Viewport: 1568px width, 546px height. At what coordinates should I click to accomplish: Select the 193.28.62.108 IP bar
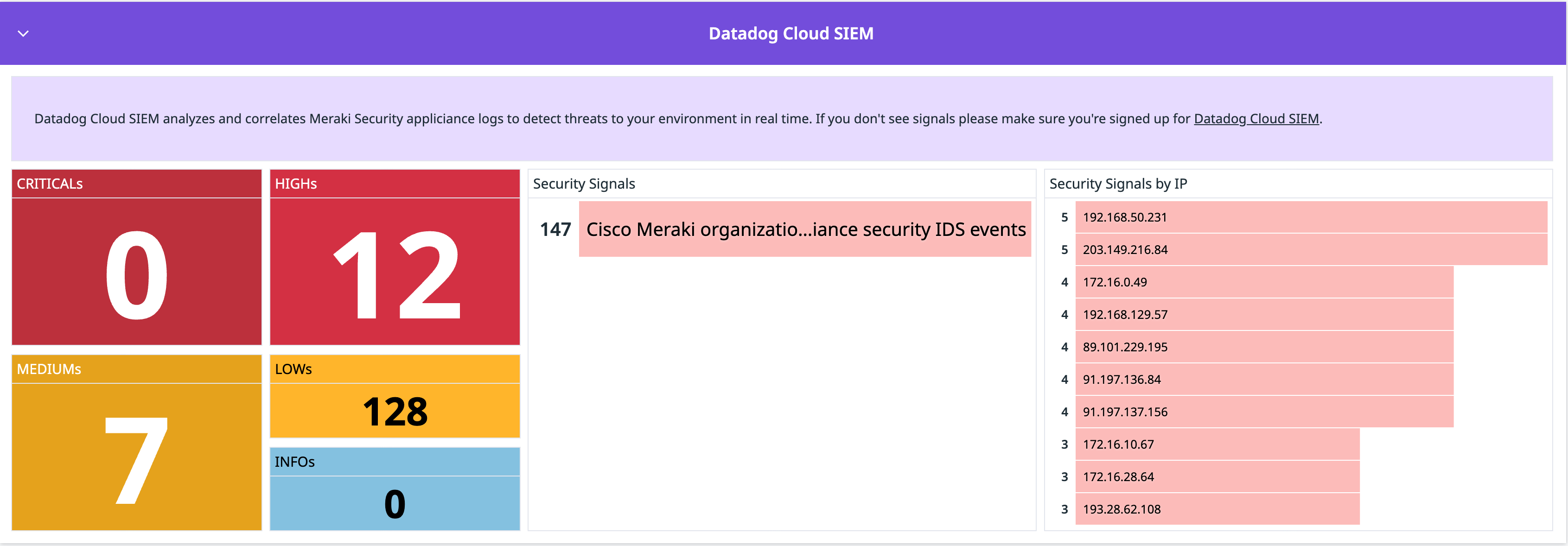[x=1217, y=509]
